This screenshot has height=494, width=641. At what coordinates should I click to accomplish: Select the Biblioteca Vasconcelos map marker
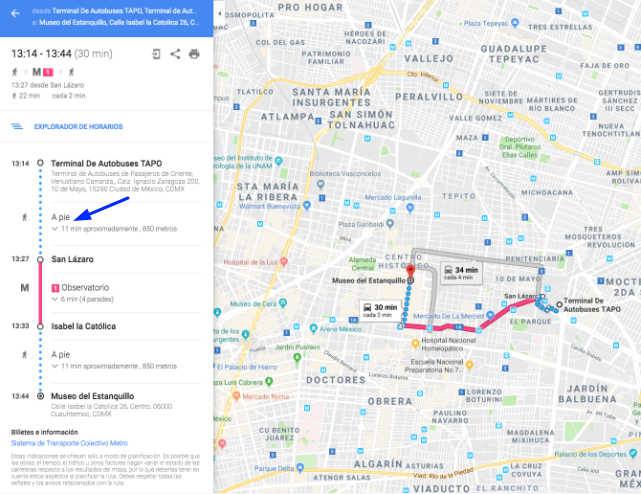(321, 184)
